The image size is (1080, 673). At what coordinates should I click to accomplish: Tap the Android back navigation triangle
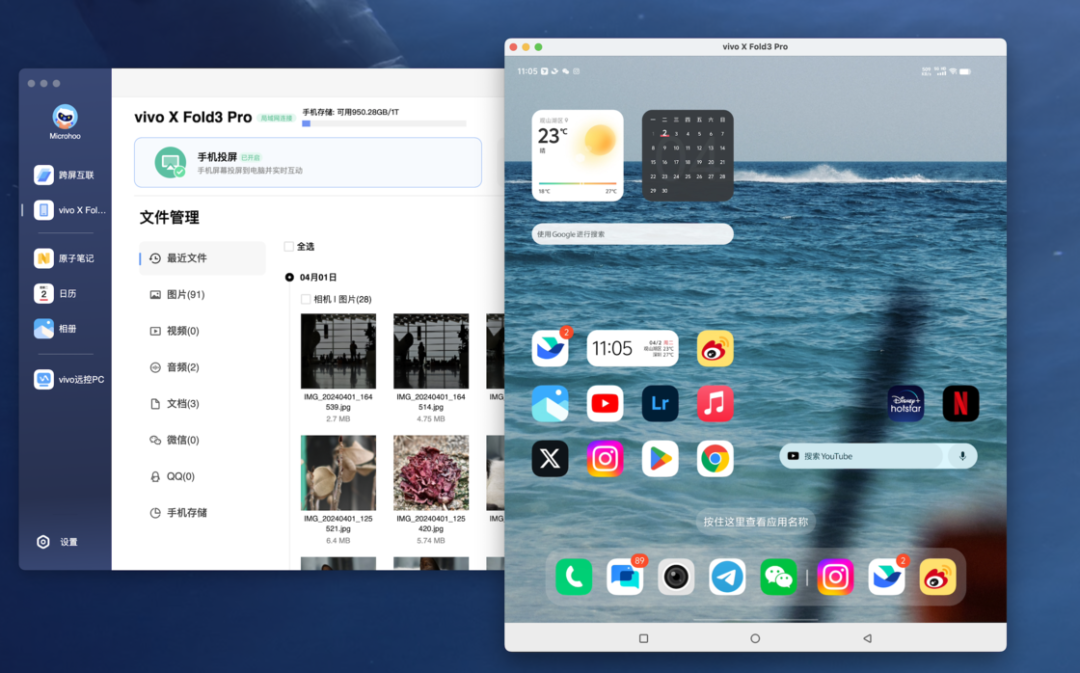coord(867,639)
